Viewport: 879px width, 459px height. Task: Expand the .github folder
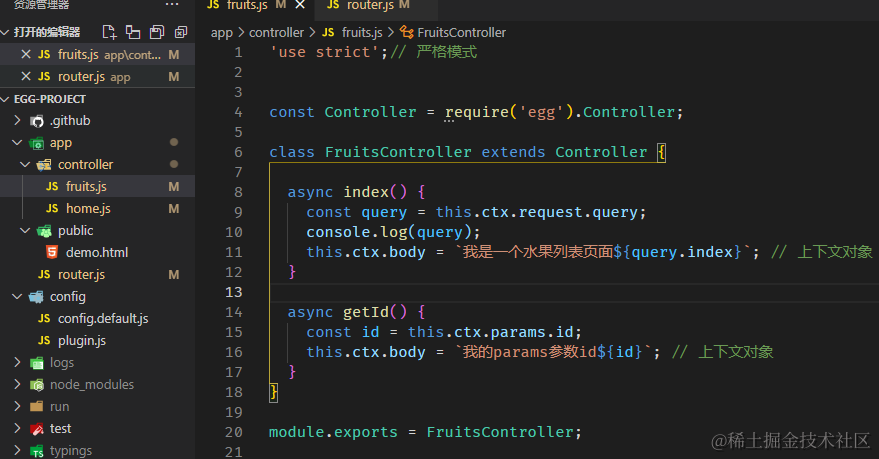pyautogui.click(x=17, y=120)
